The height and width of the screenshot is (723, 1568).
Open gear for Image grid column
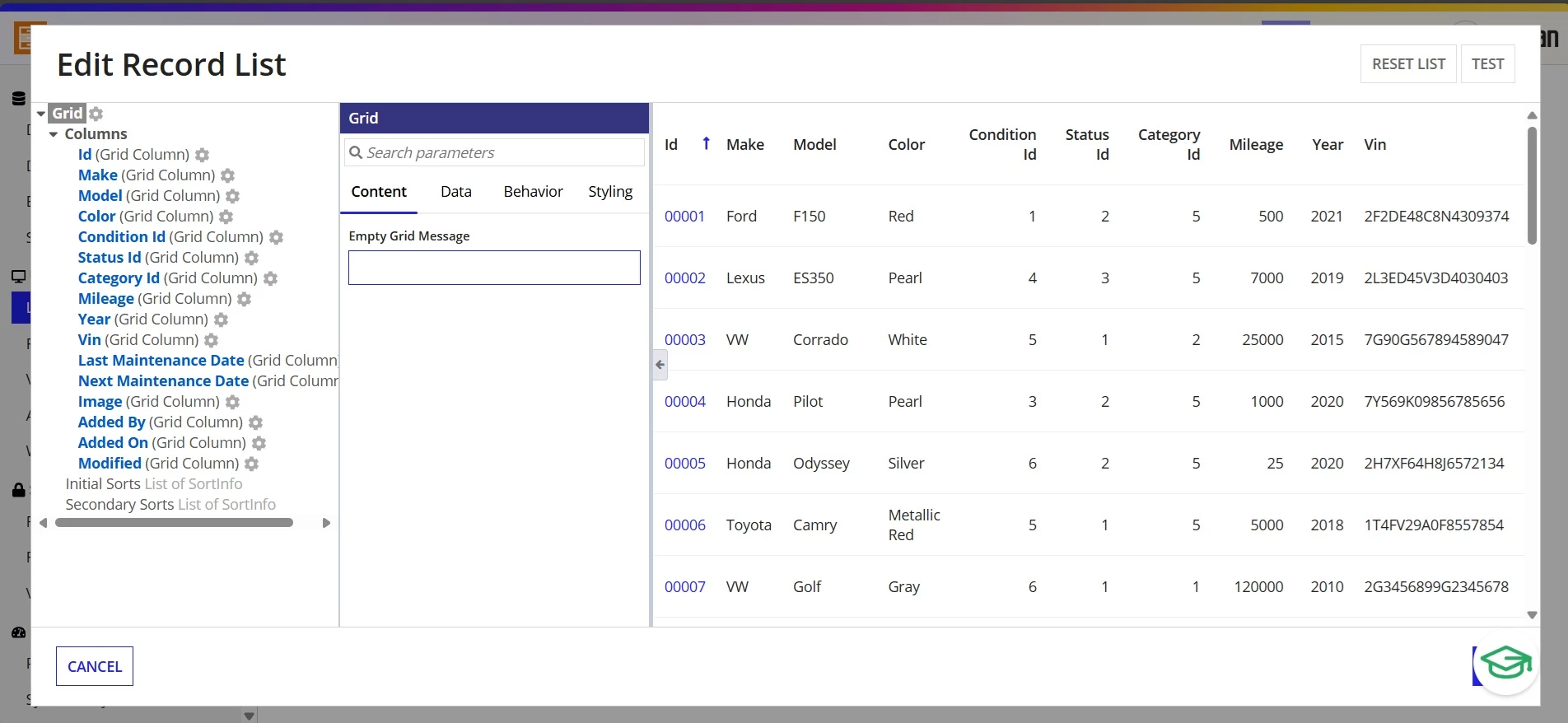tap(233, 402)
